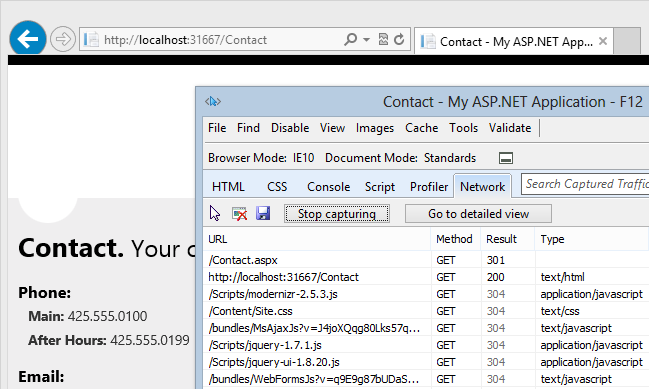Close the Contact - My ASP.NET App tab
Screen dimensions: 649x389
tap(603, 41)
